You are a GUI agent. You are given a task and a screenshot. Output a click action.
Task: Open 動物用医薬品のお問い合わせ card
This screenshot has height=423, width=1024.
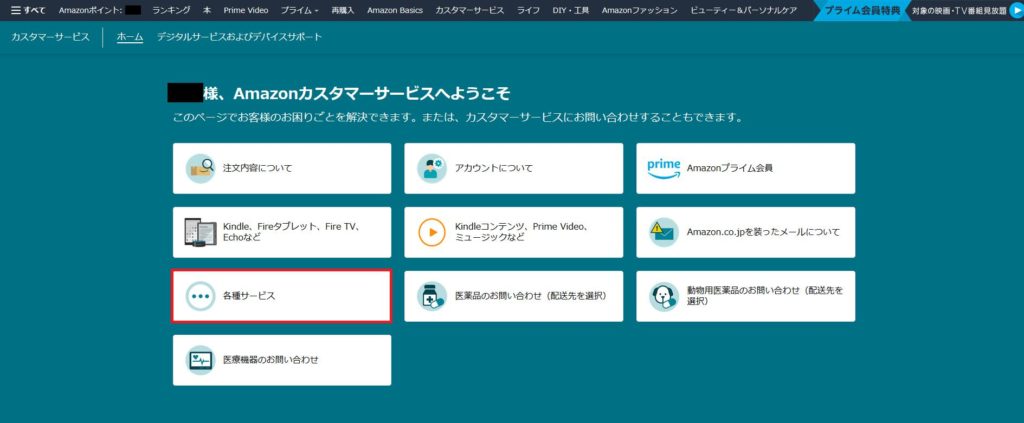click(746, 296)
